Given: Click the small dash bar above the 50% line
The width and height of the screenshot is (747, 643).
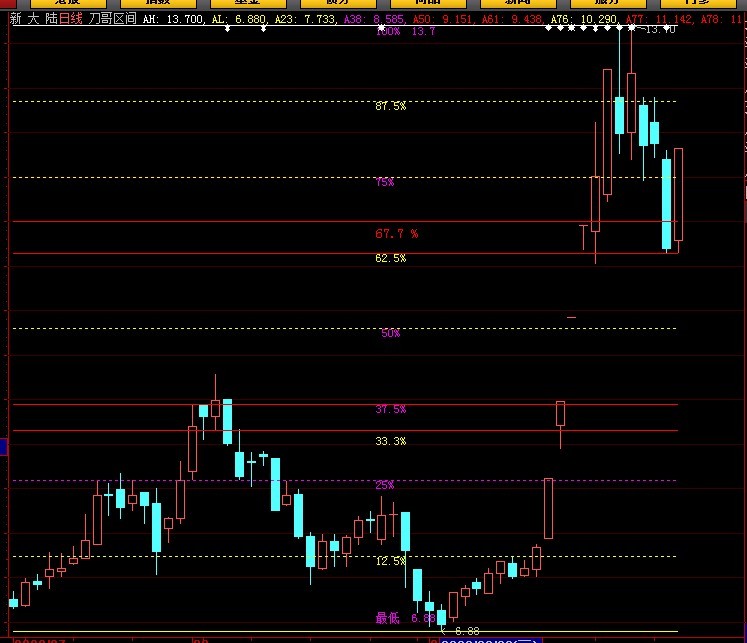Looking at the screenshot, I should tap(572, 317).
